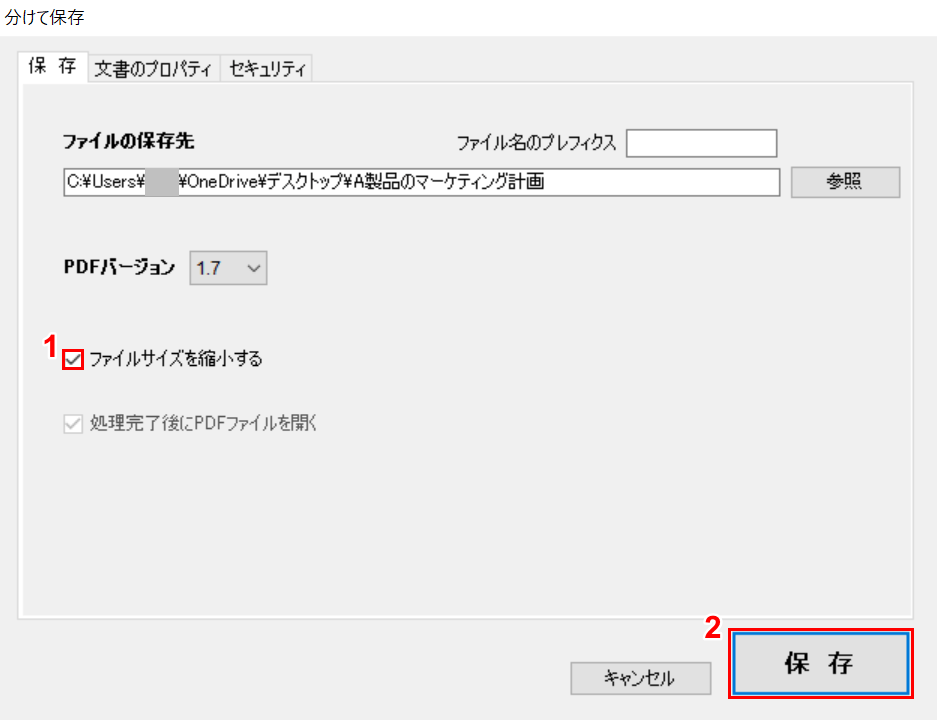Open the セキュリティ tab
This screenshot has height=720, width=937.
pyautogui.click(x=267, y=69)
